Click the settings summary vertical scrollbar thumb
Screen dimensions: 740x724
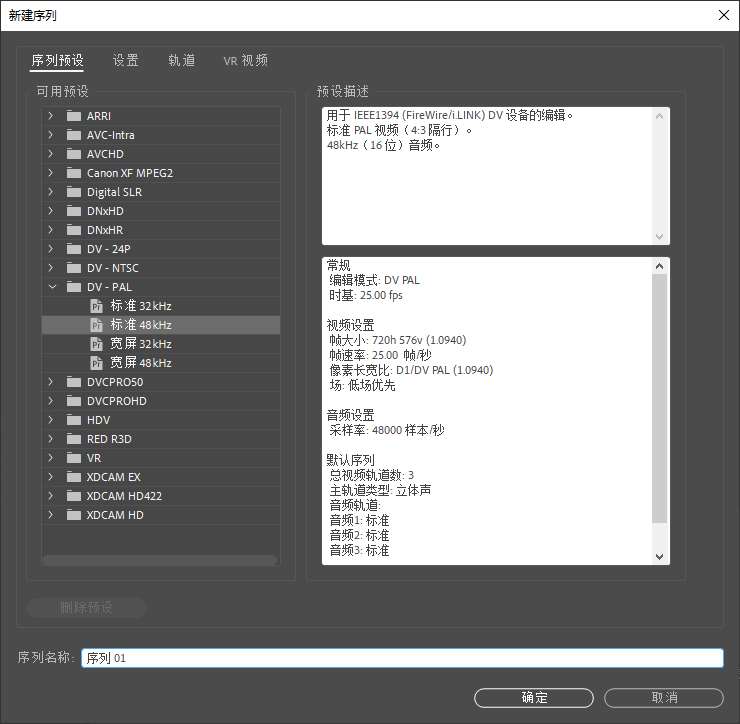[660, 399]
